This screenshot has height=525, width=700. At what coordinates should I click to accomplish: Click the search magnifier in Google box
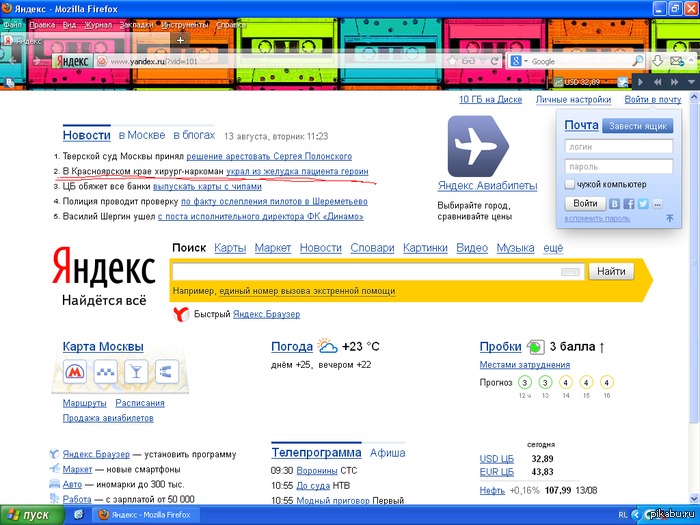click(638, 61)
